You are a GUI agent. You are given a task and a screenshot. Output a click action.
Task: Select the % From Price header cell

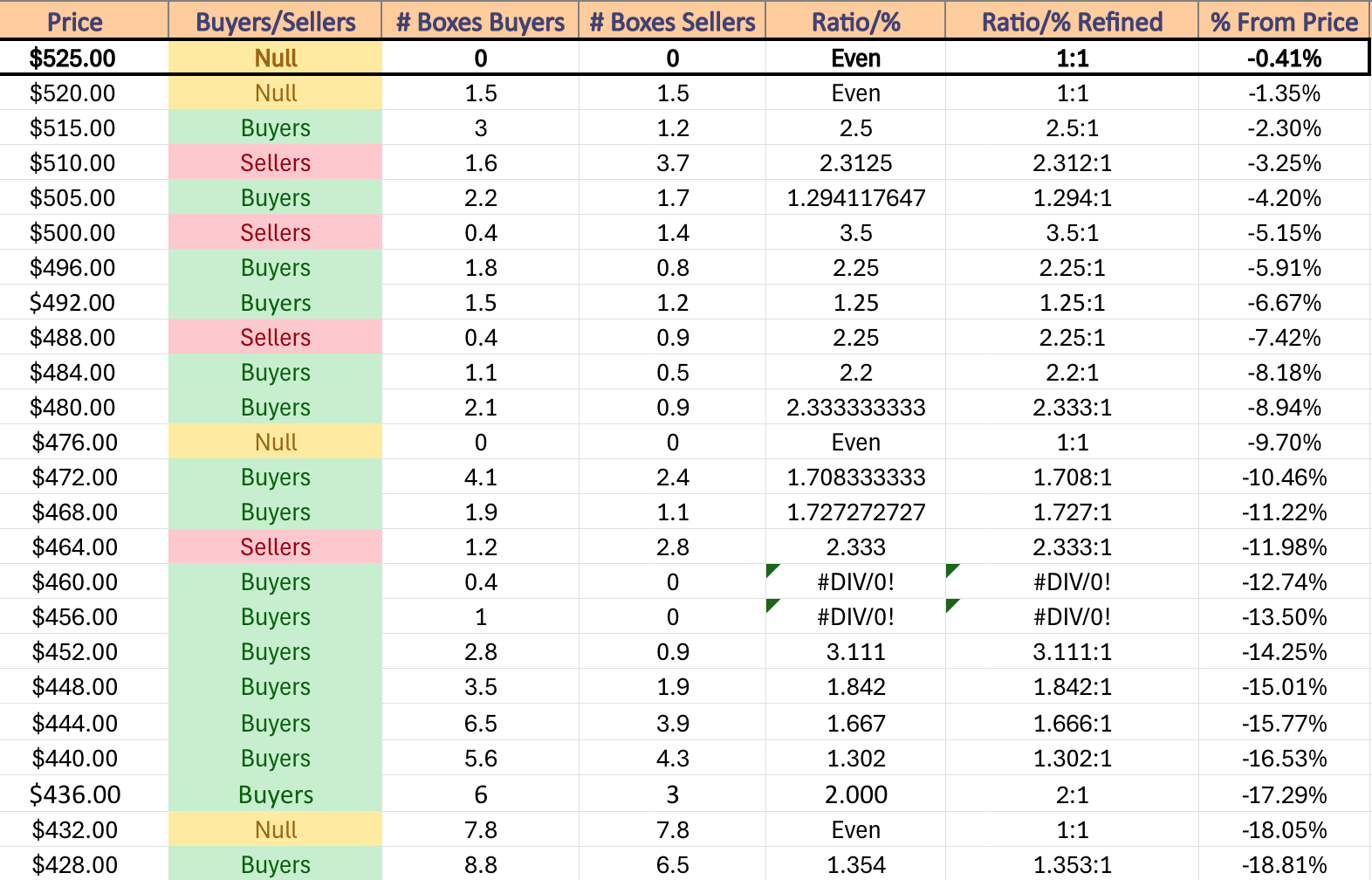coord(1284,21)
